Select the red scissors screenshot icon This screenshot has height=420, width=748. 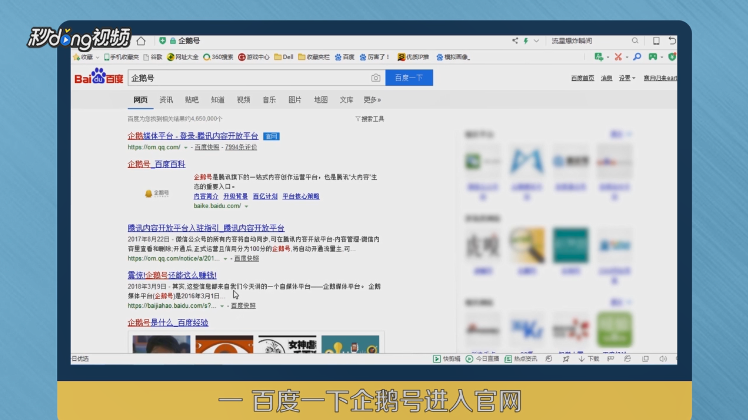tap(618, 57)
